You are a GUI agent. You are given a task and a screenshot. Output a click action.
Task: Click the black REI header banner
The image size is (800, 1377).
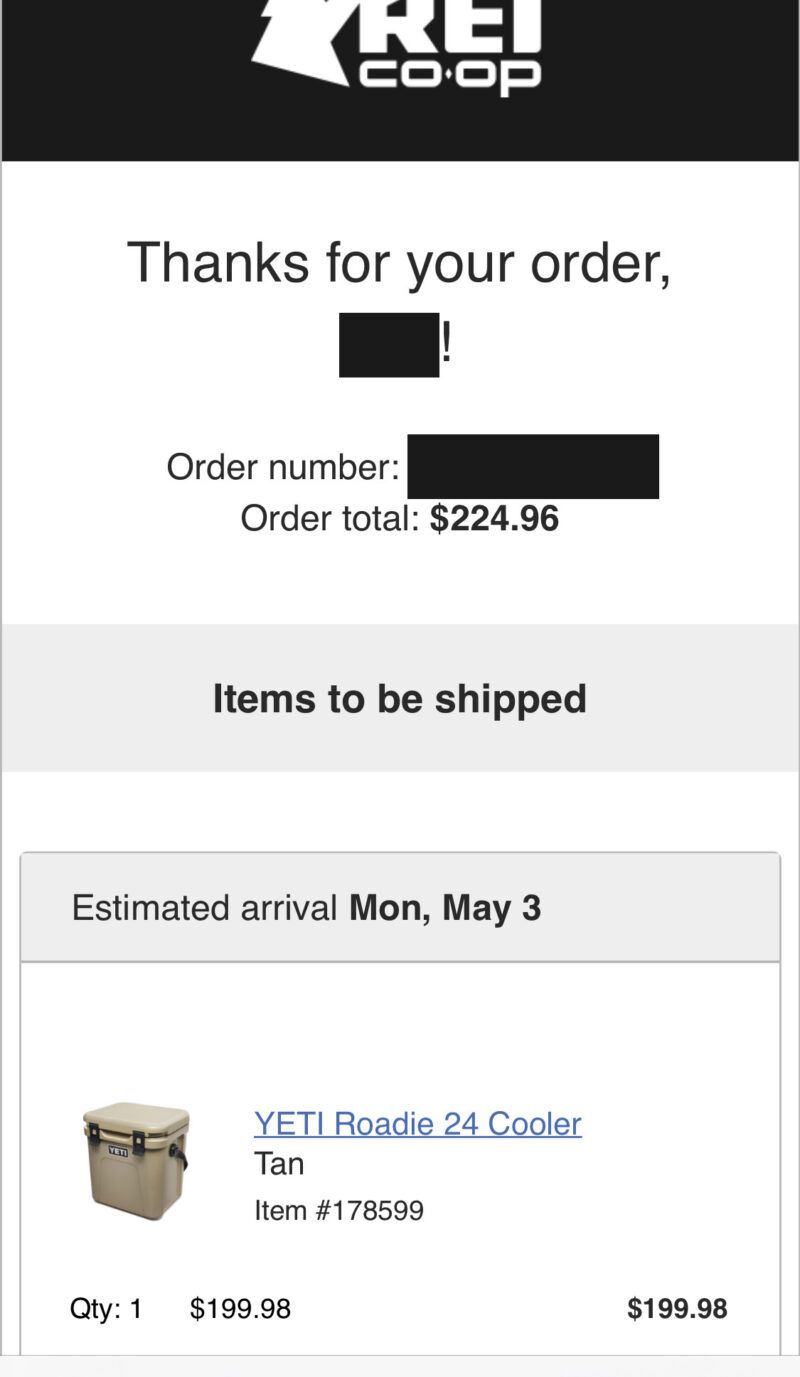coord(400,80)
